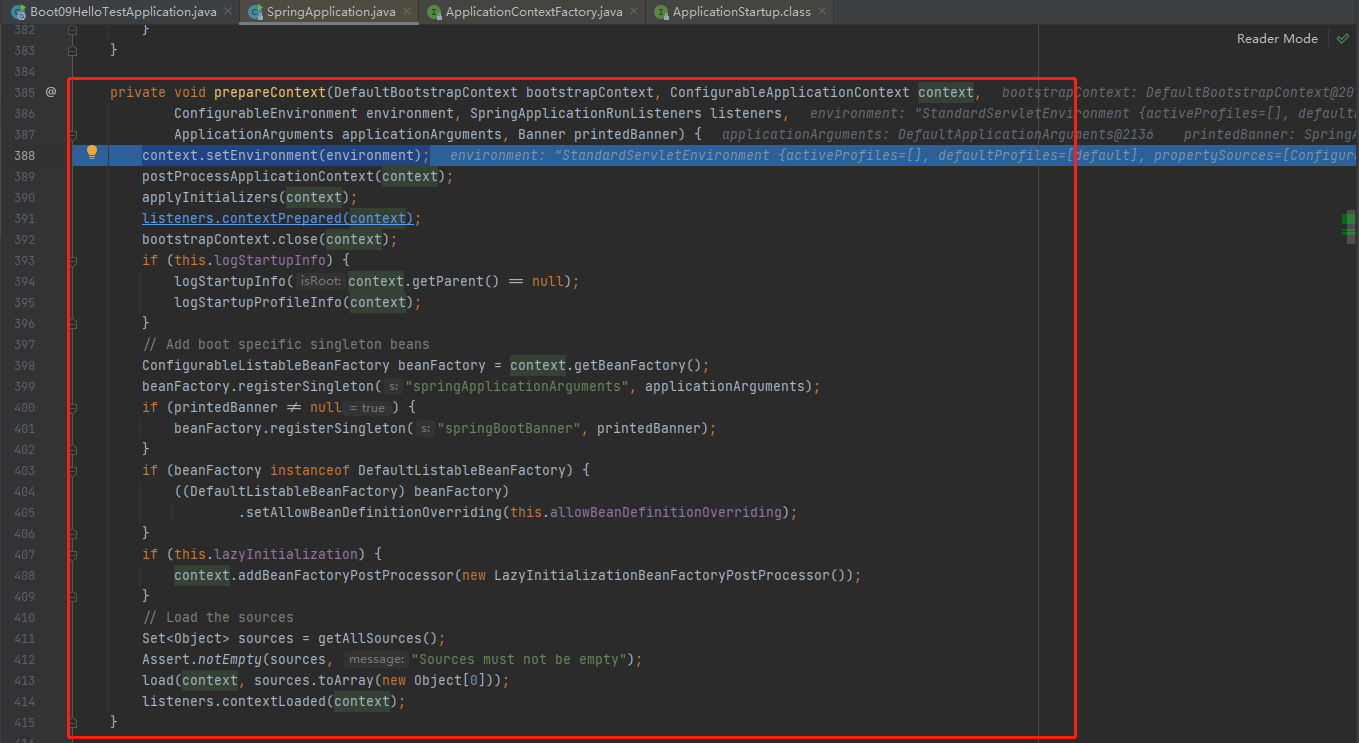Click line number 388 in gutter
The height and width of the screenshot is (743, 1359).
point(24,155)
